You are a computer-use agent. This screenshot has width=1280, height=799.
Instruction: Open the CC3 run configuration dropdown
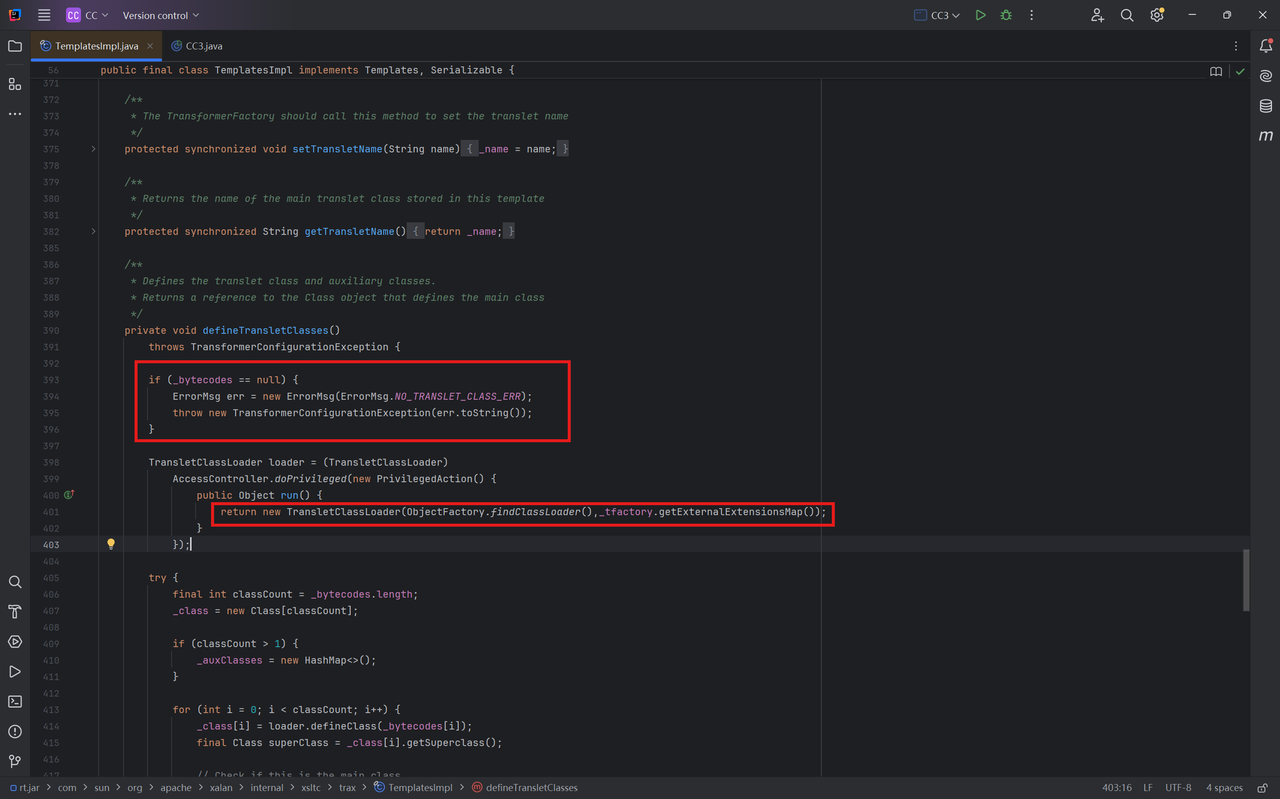point(938,15)
